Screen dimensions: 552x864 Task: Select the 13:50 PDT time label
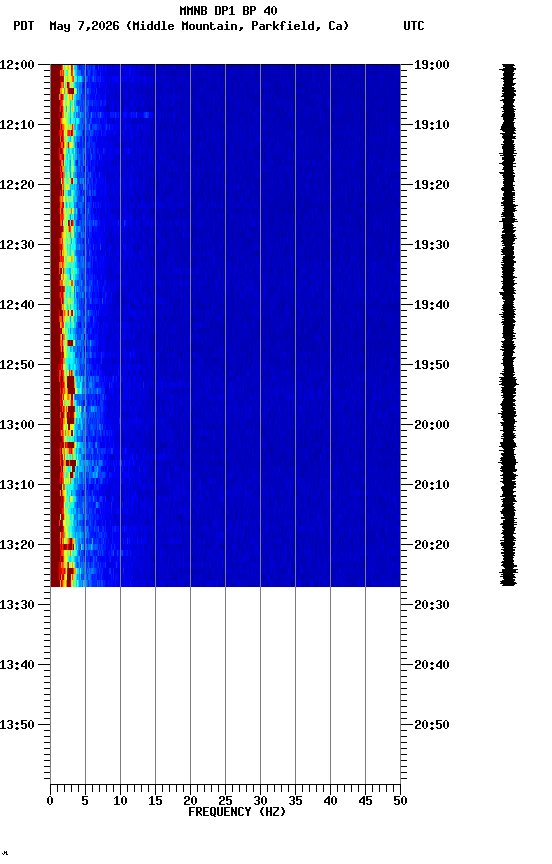click(17, 726)
